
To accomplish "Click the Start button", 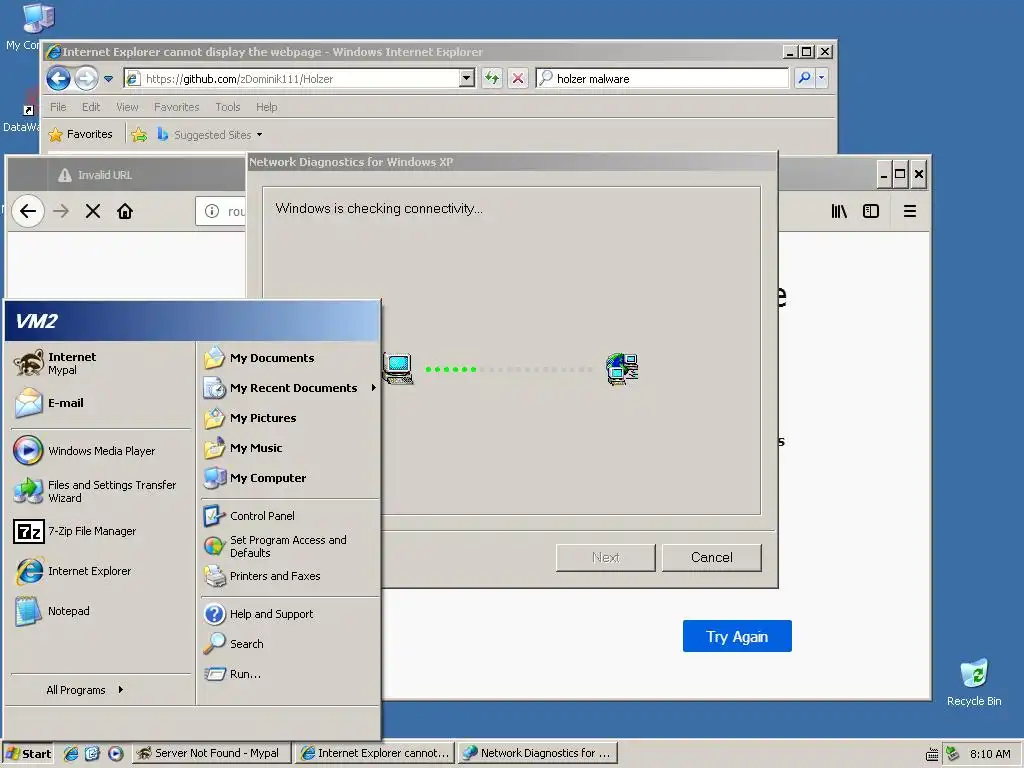I will pyautogui.click(x=27, y=754).
